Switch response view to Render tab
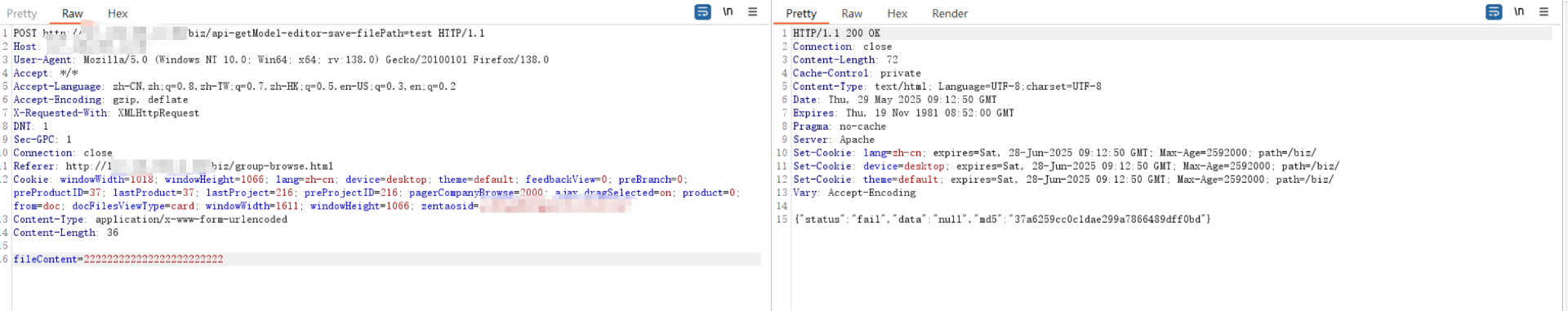Viewport: 1568px width, 311px height. [x=950, y=14]
